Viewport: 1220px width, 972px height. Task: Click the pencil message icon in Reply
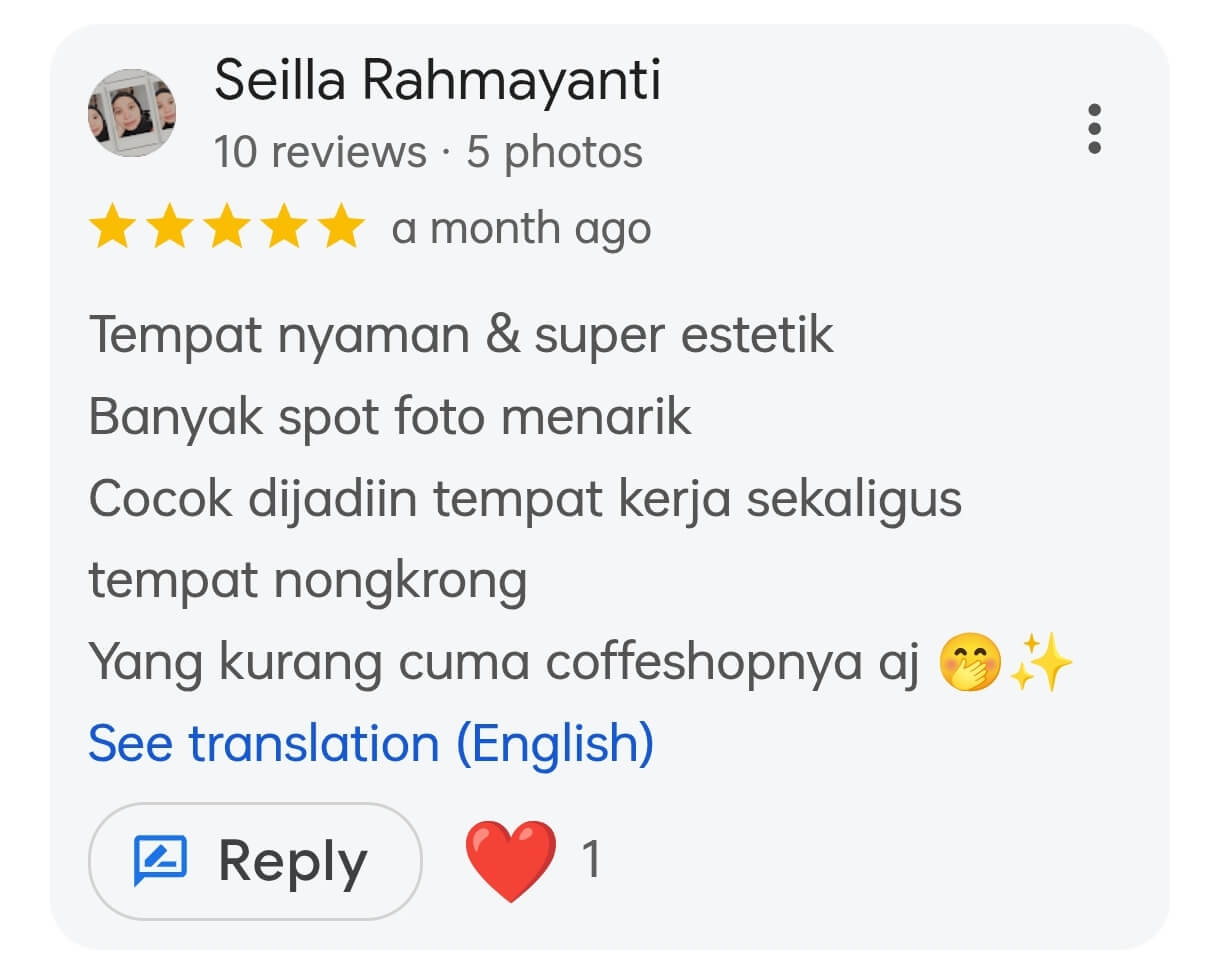[160, 861]
